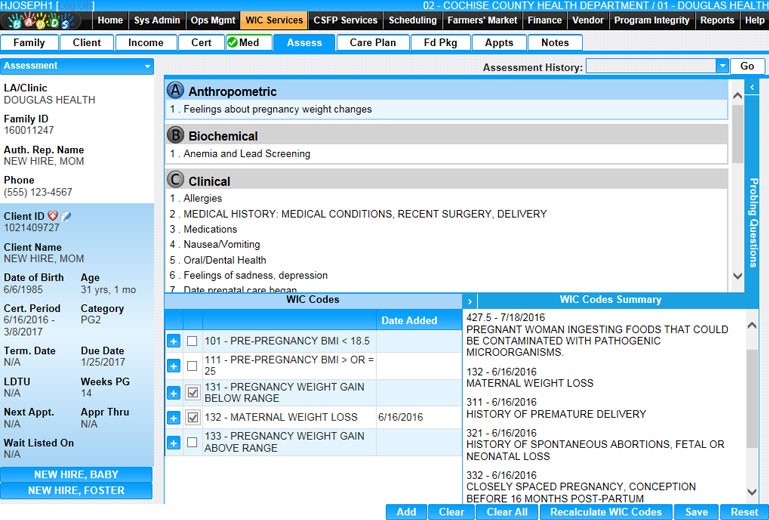Click the WIC Codes Summary vertical scrollbar
Image resolution: width=769 pixels, height=520 pixels.
[x=752, y=400]
